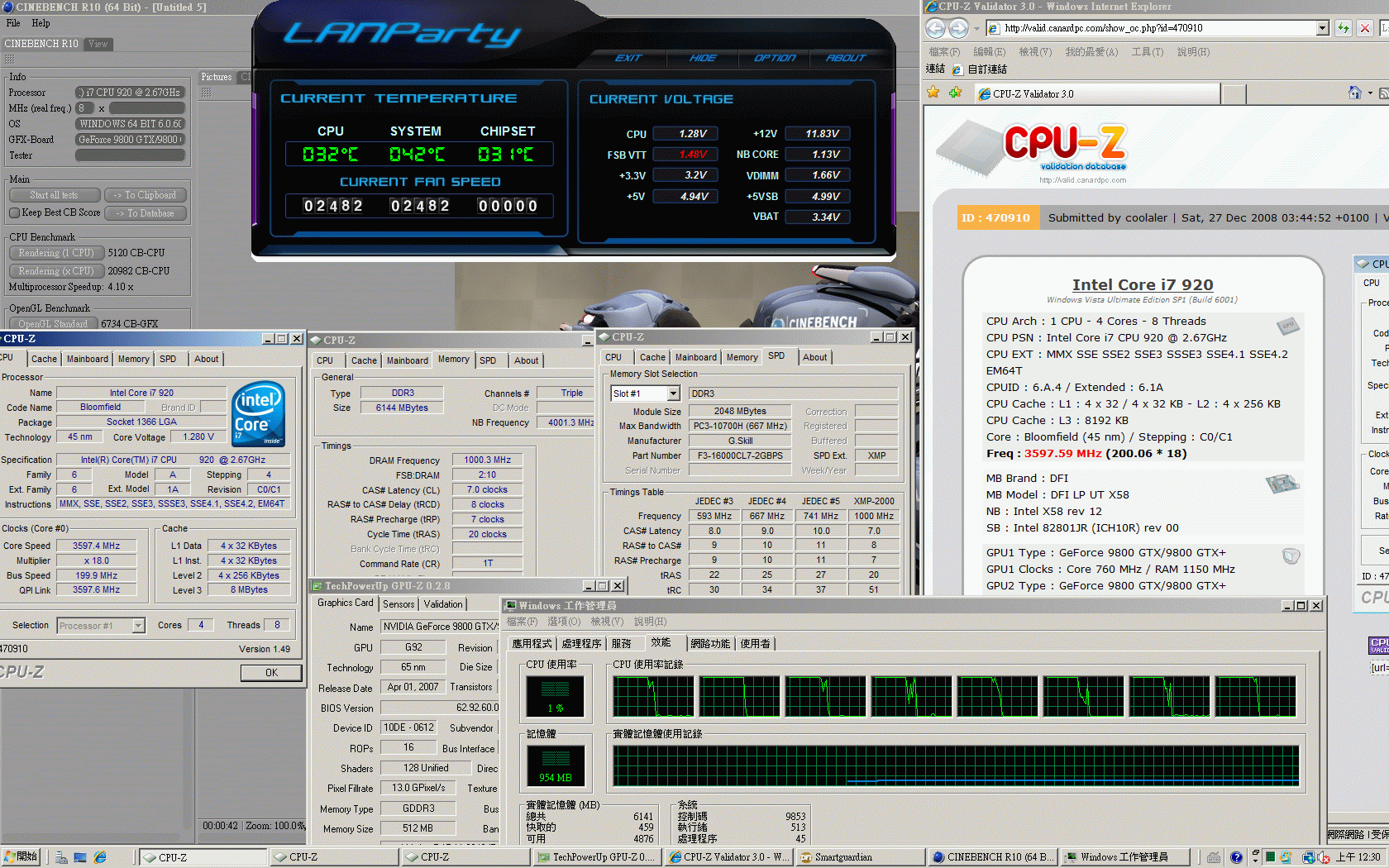Click EXIT in LANParty monitor

[628, 58]
